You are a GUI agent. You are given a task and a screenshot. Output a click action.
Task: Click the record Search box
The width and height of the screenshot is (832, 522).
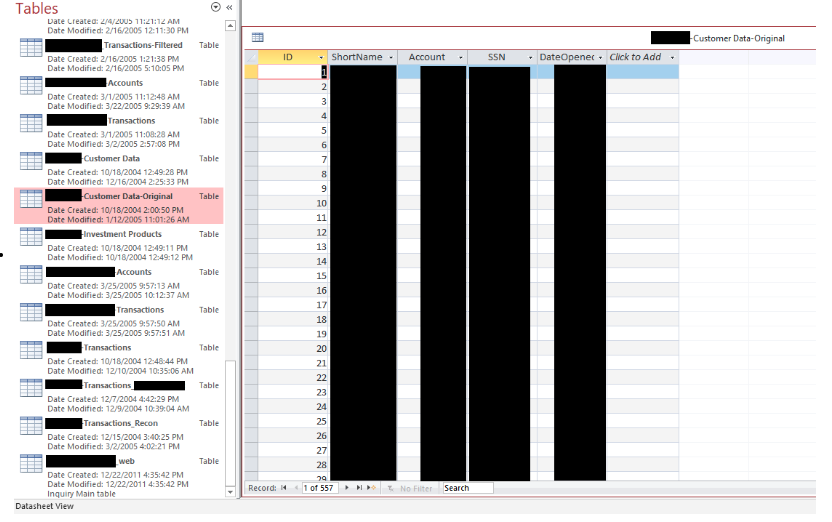pyautogui.click(x=467, y=488)
